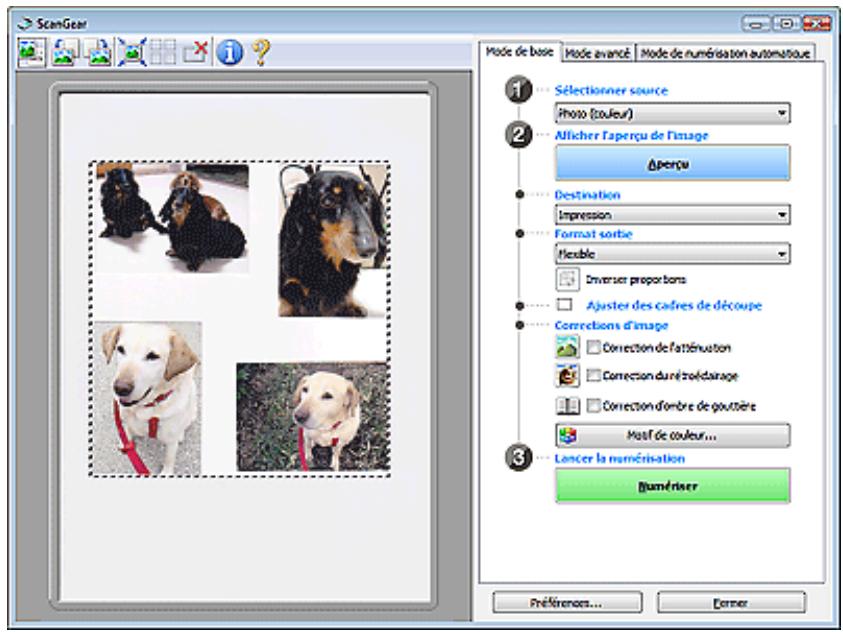Click the Correction du rétroéclairage icon

[x=567, y=376]
